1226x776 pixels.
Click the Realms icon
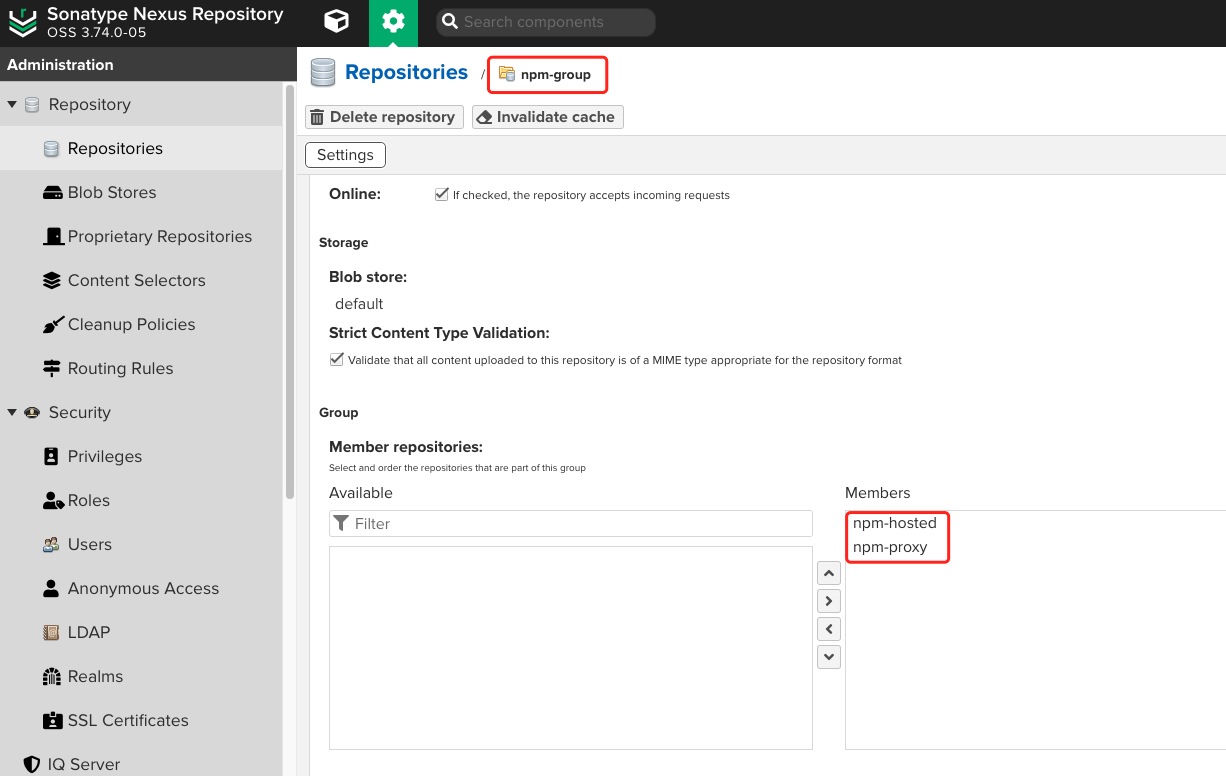pyautogui.click(x=52, y=677)
